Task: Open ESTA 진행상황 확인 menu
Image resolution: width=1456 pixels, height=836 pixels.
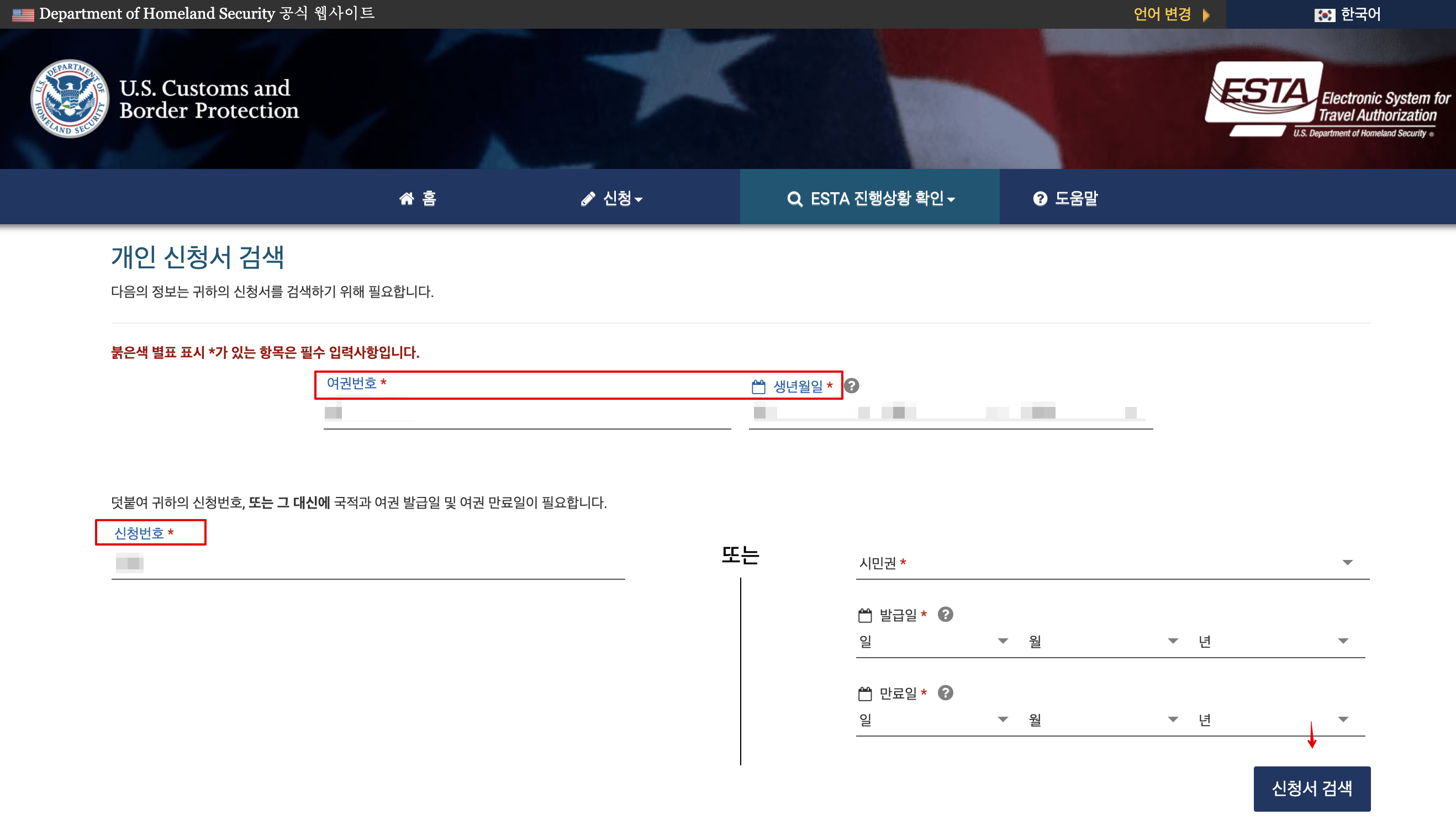Action: [x=870, y=199]
